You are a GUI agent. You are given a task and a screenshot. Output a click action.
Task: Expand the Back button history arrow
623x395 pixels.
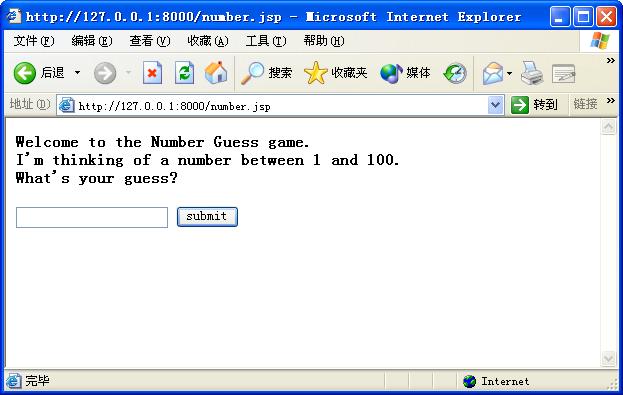pos(77,73)
